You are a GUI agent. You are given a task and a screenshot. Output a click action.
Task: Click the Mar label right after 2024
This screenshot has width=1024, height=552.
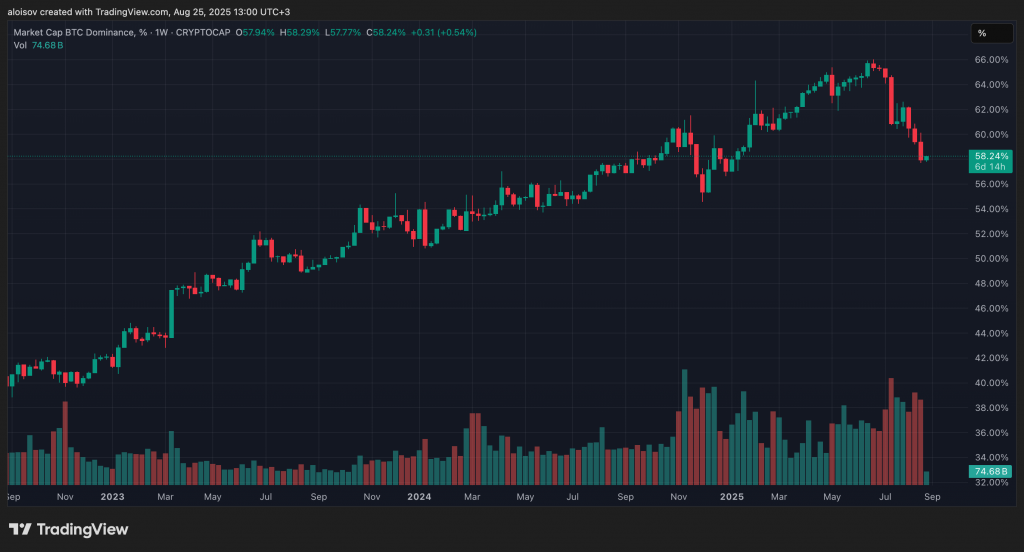pos(472,496)
